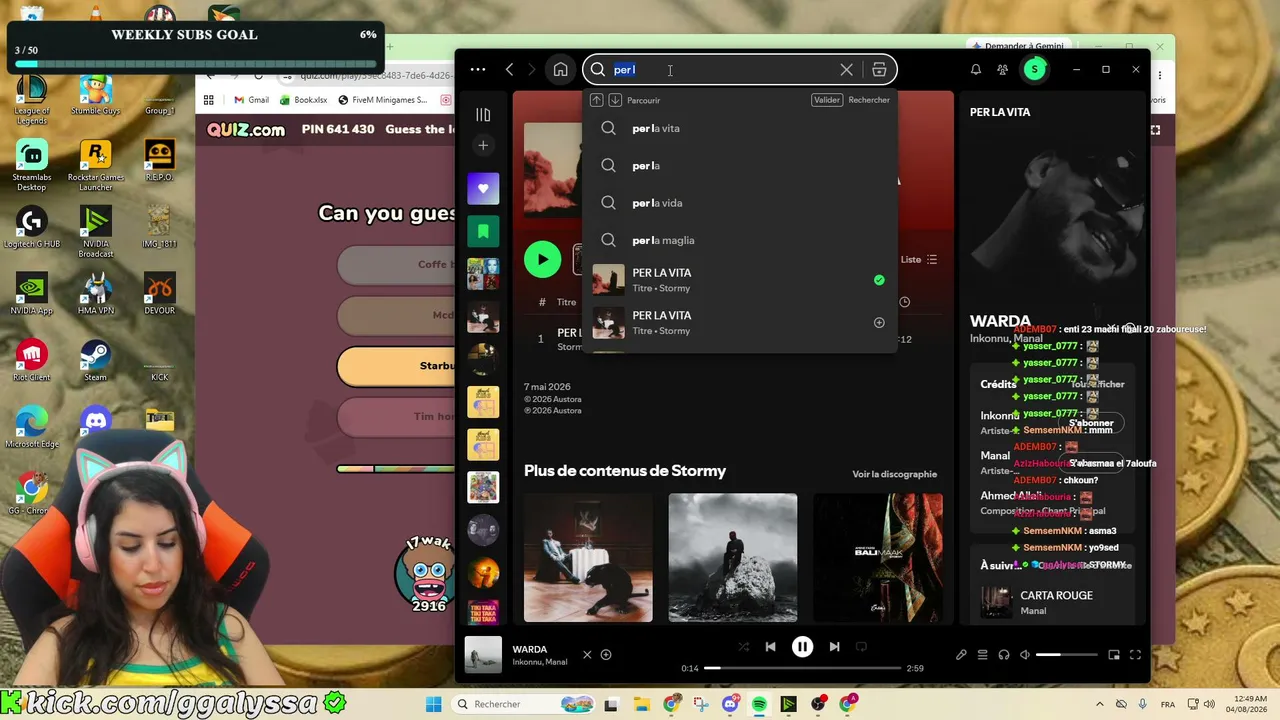Play the PER LA VITA album
Screen dimensions: 1280x720
[543, 260]
